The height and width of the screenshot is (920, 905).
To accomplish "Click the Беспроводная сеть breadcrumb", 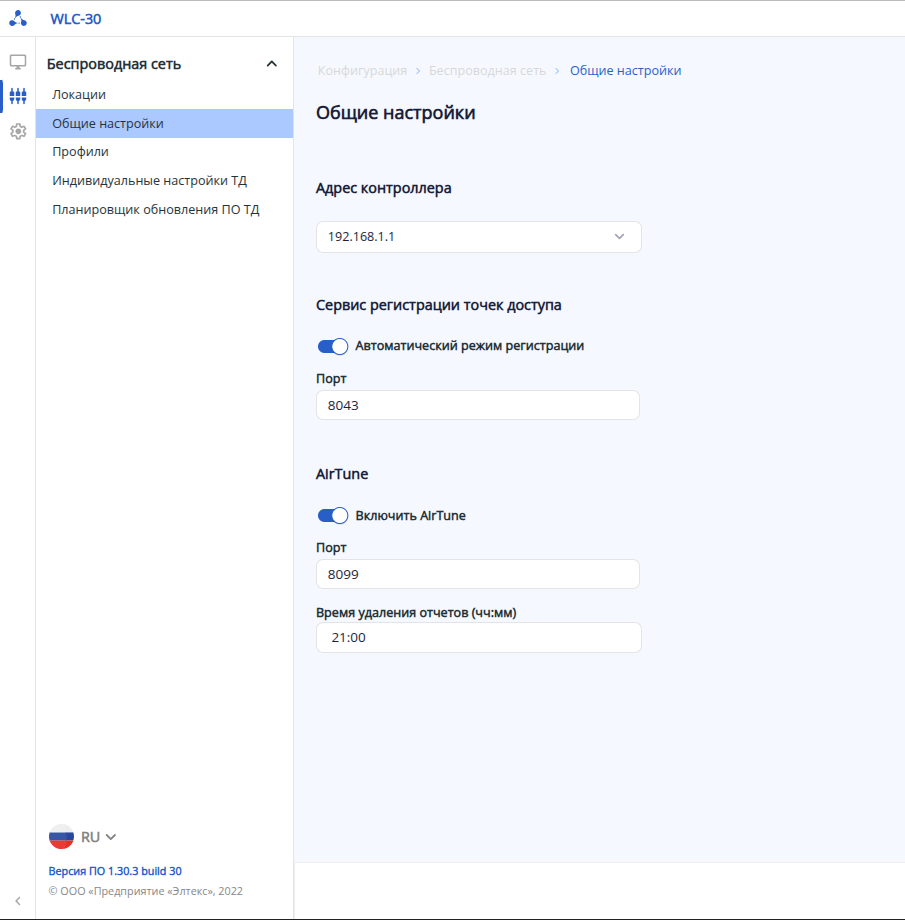I will pos(487,71).
